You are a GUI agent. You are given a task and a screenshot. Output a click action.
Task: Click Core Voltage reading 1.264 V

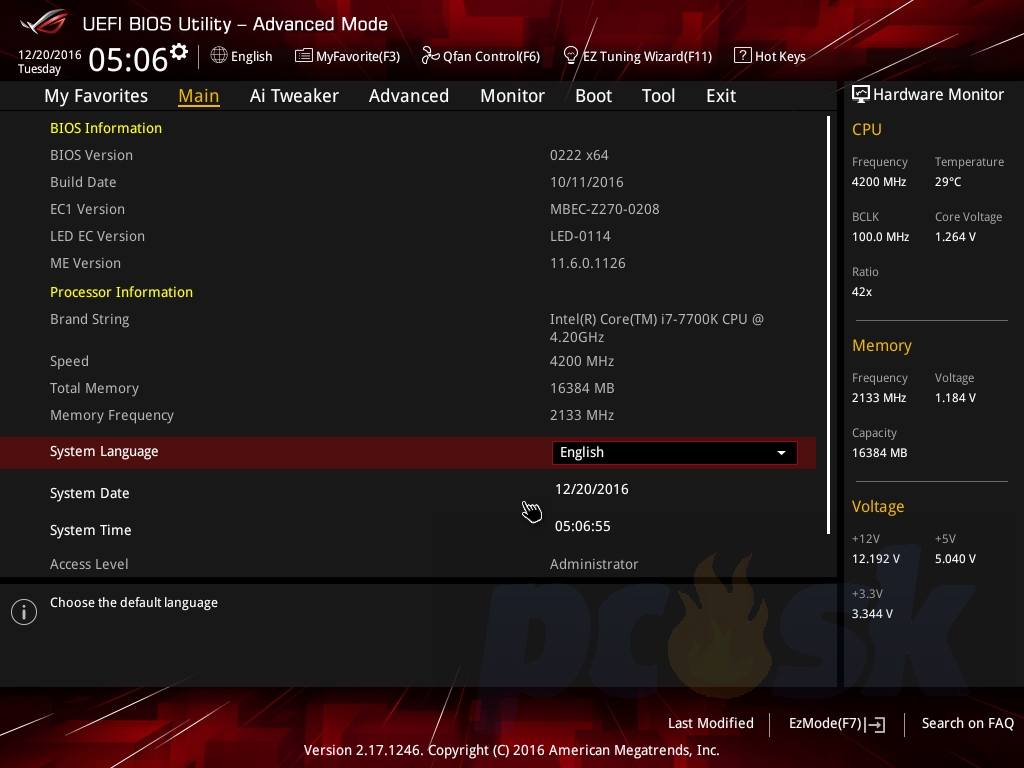pyautogui.click(x=955, y=237)
